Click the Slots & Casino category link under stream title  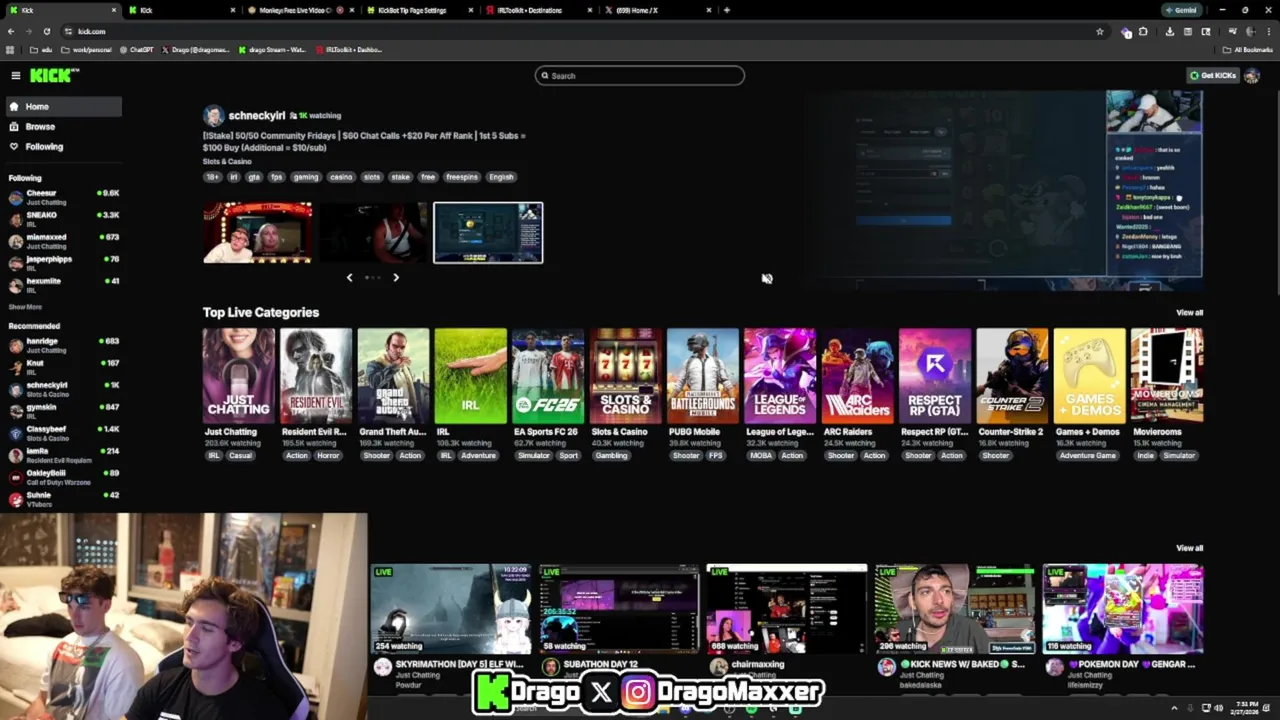point(227,161)
